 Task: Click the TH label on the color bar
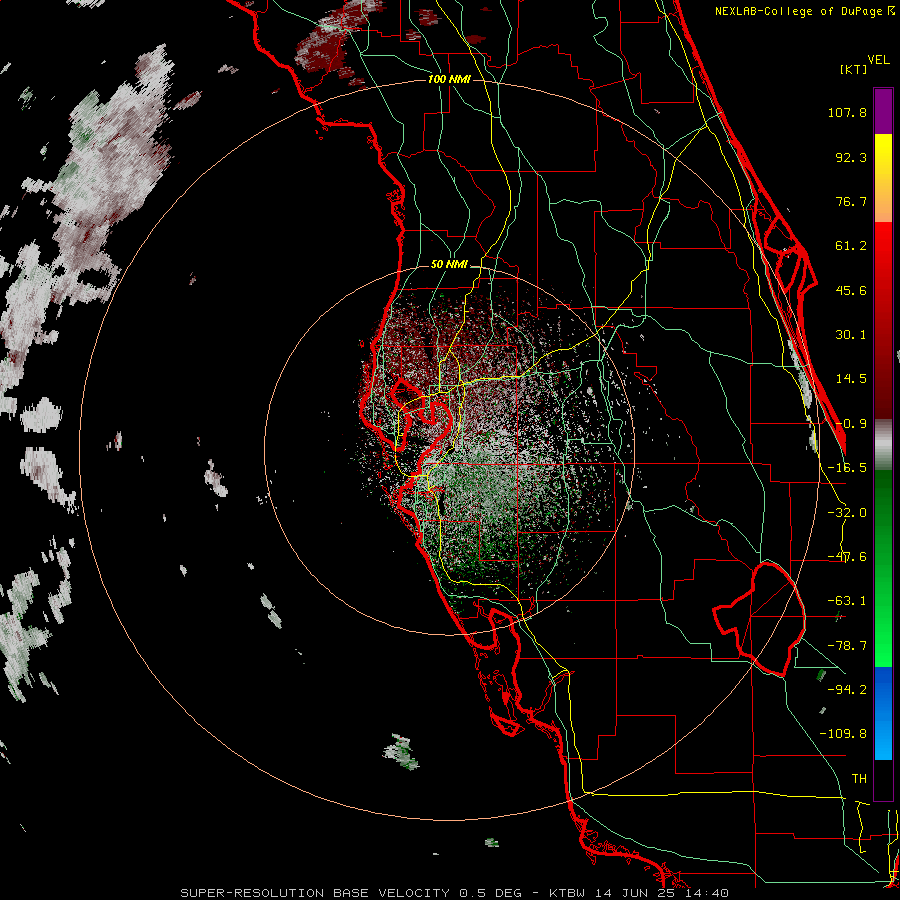tap(859, 778)
